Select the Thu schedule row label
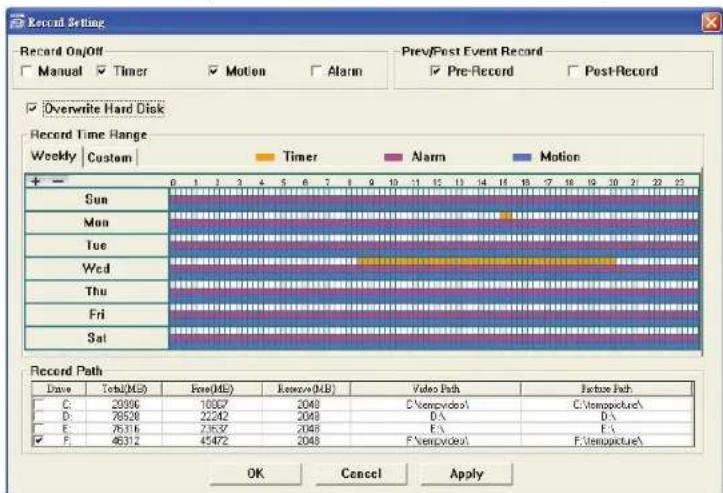This screenshot has height=493, width=723. click(96, 291)
